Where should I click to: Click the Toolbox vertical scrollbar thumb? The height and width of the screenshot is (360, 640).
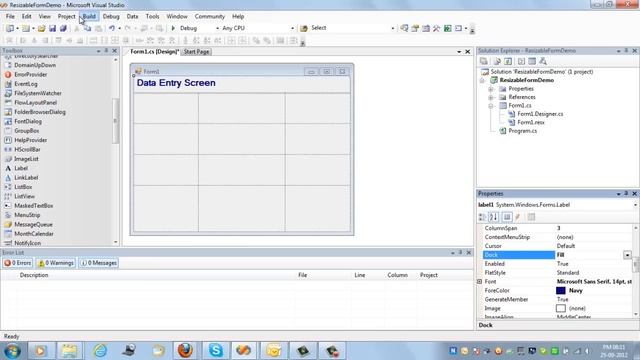coord(116,121)
